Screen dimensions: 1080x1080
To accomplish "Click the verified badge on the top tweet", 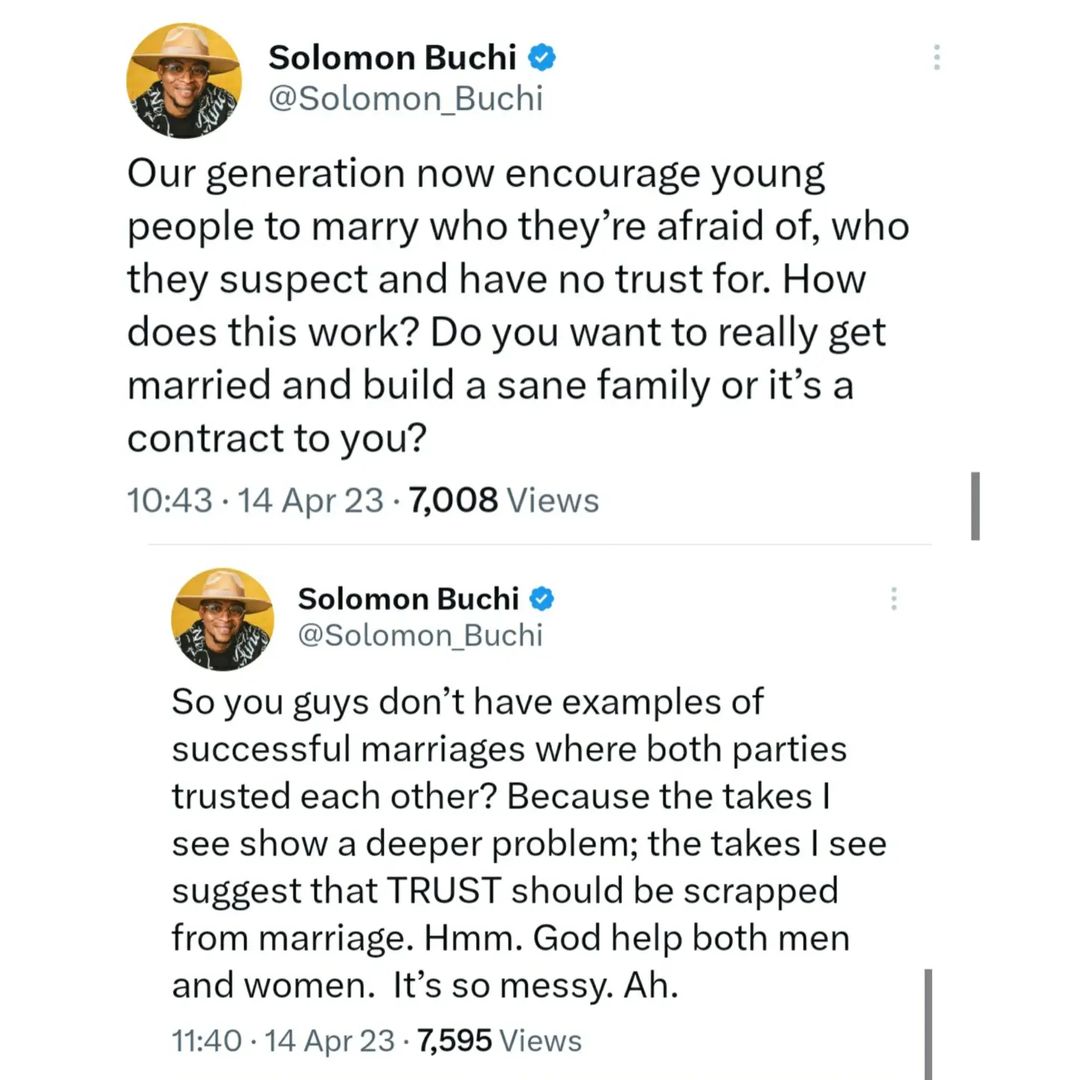I will 542,59.
